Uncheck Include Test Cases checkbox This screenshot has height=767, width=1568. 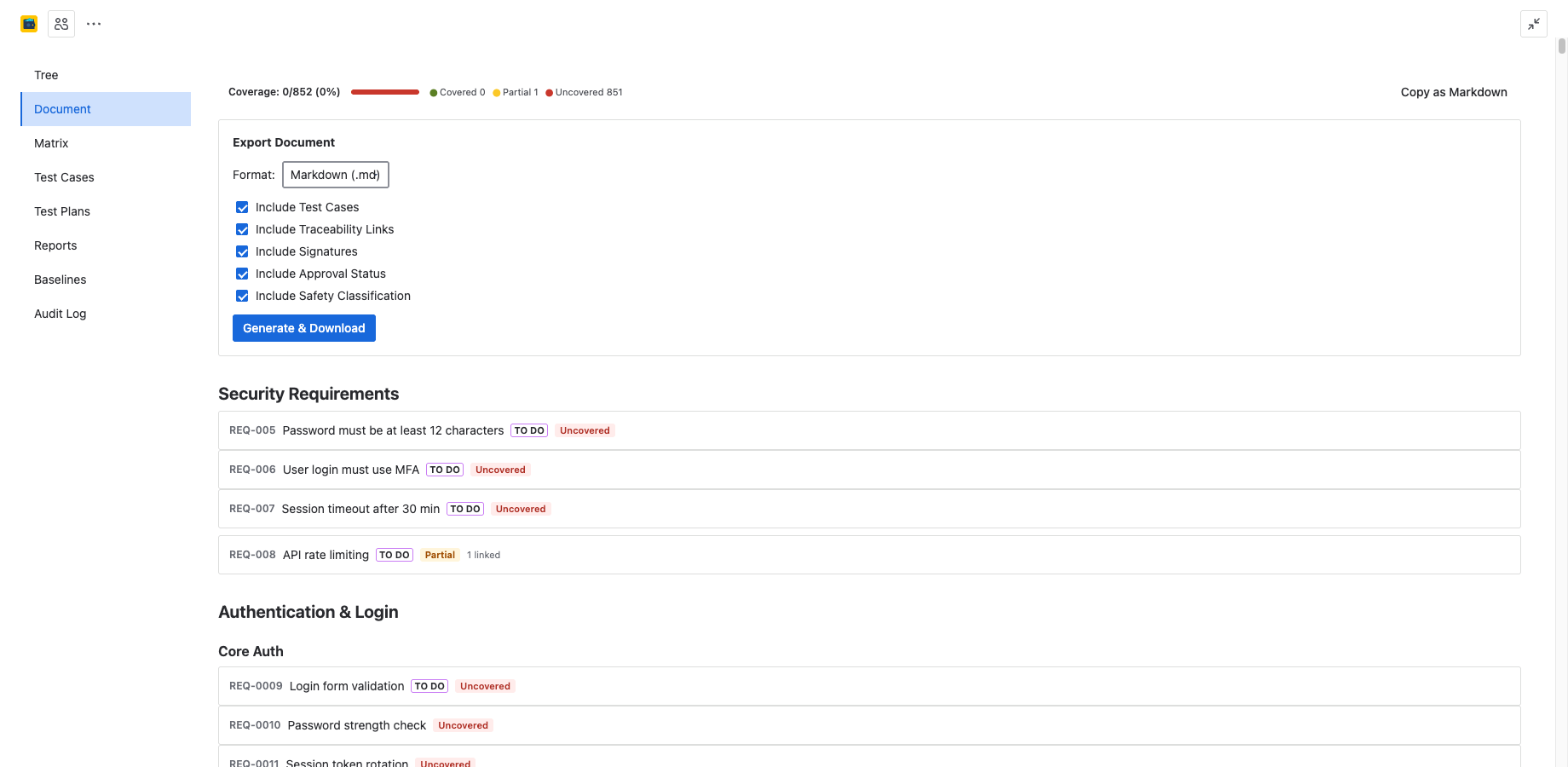point(242,207)
